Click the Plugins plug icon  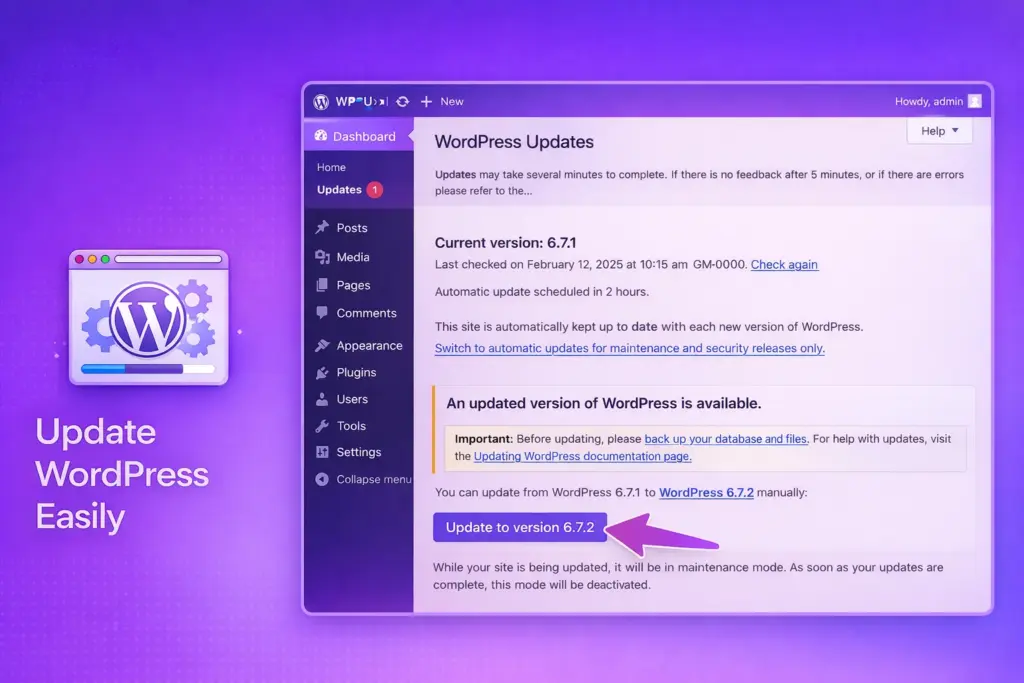(322, 372)
